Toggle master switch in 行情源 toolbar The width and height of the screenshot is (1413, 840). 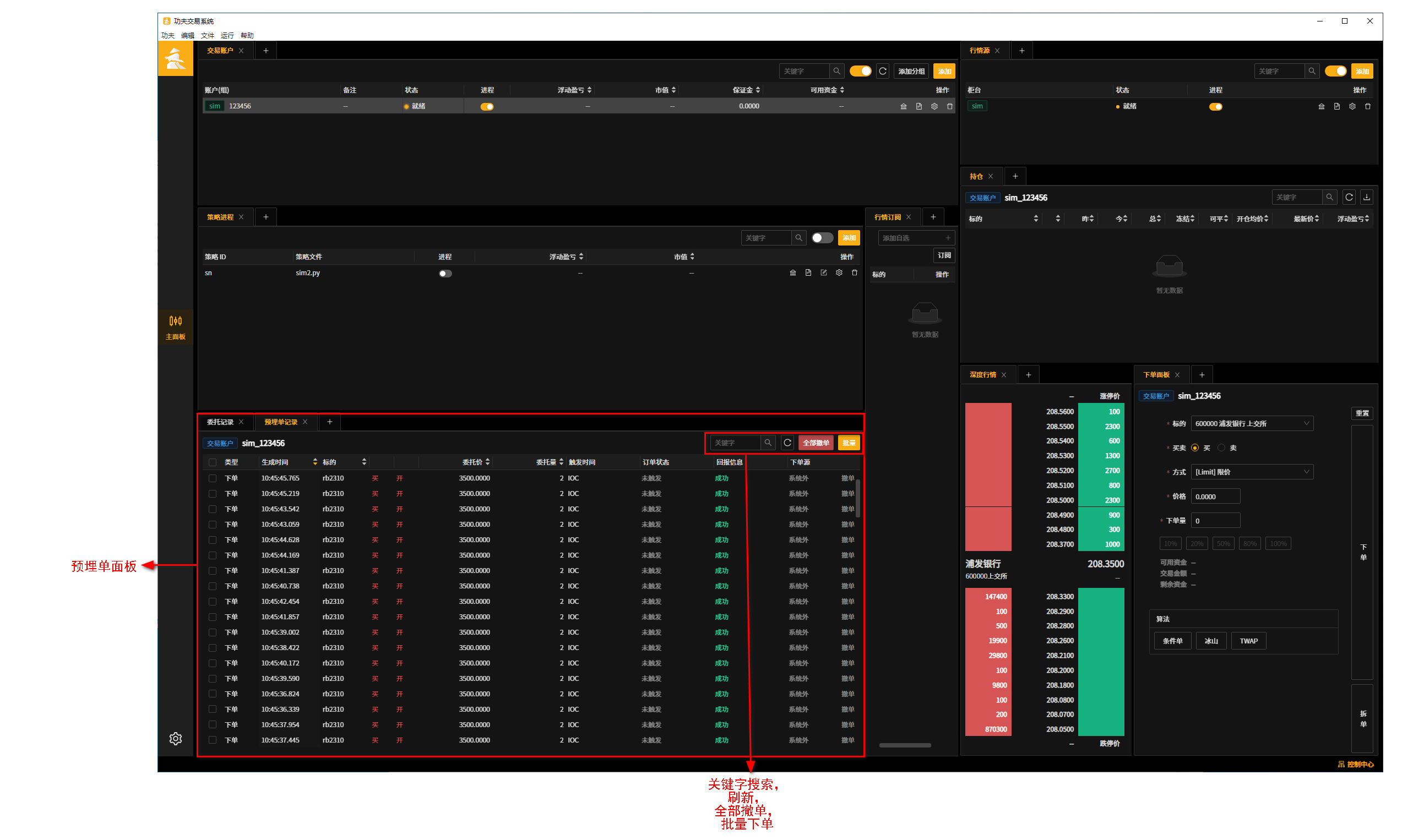[1336, 72]
